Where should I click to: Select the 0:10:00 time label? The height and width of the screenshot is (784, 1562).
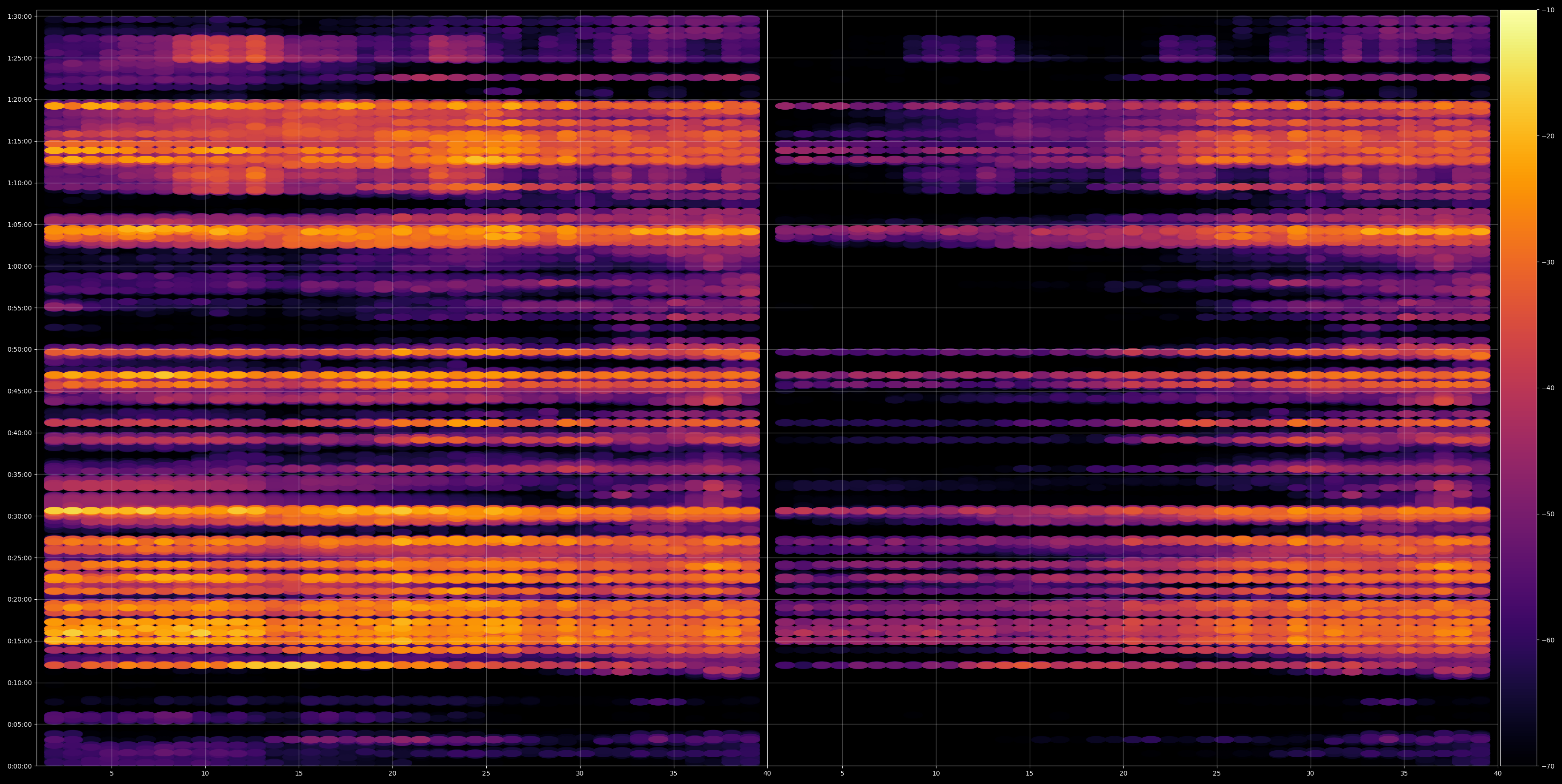19,683
